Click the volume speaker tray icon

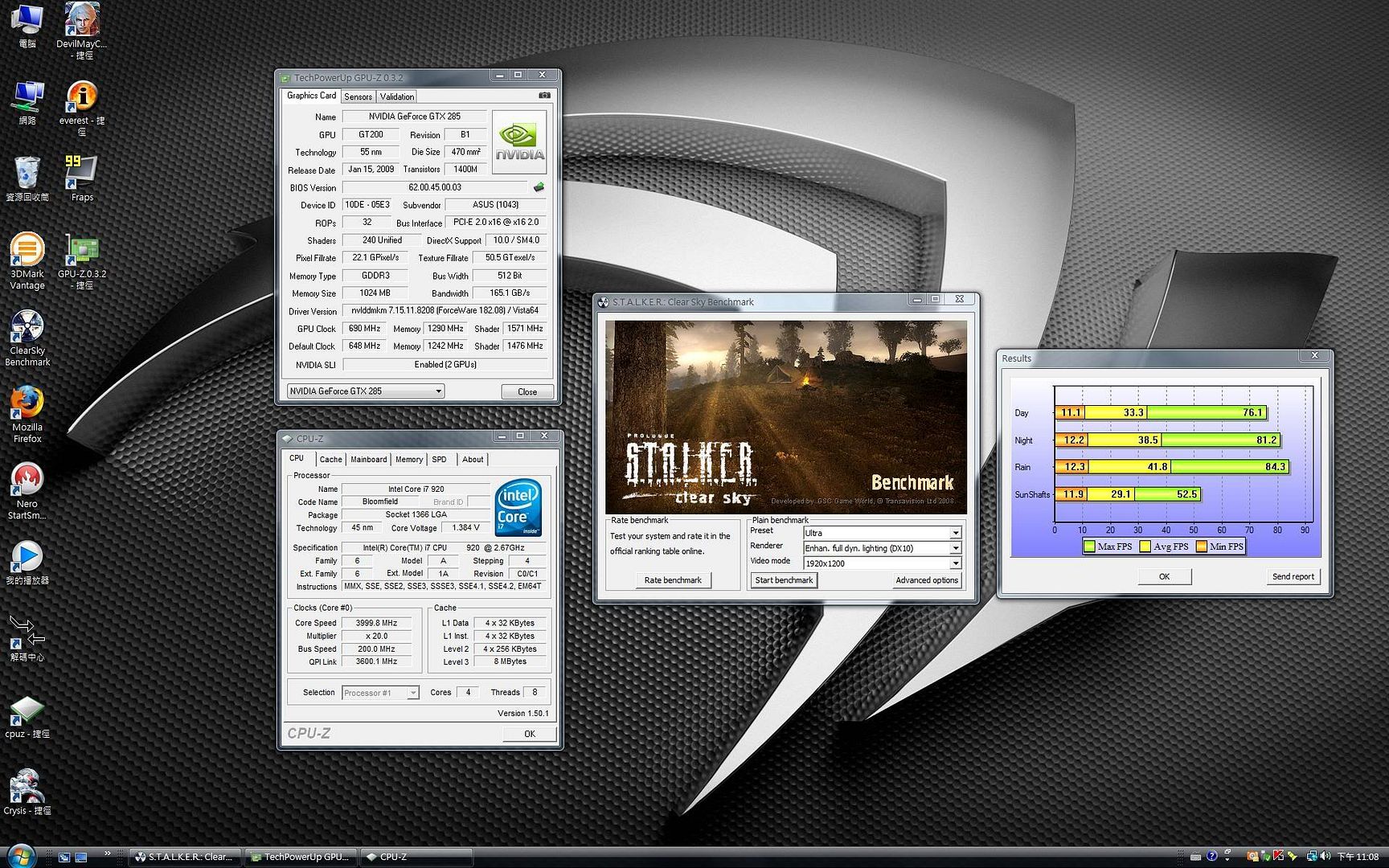pos(1325,857)
